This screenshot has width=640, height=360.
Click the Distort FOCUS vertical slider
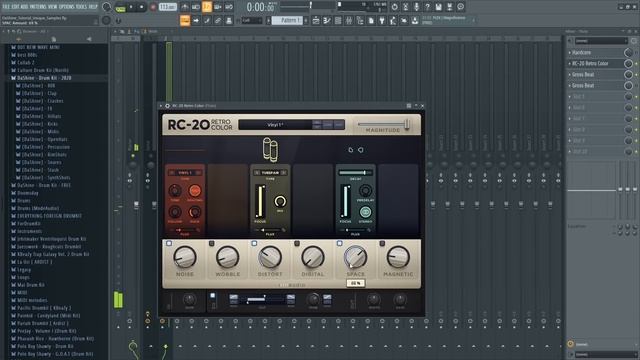click(260, 201)
